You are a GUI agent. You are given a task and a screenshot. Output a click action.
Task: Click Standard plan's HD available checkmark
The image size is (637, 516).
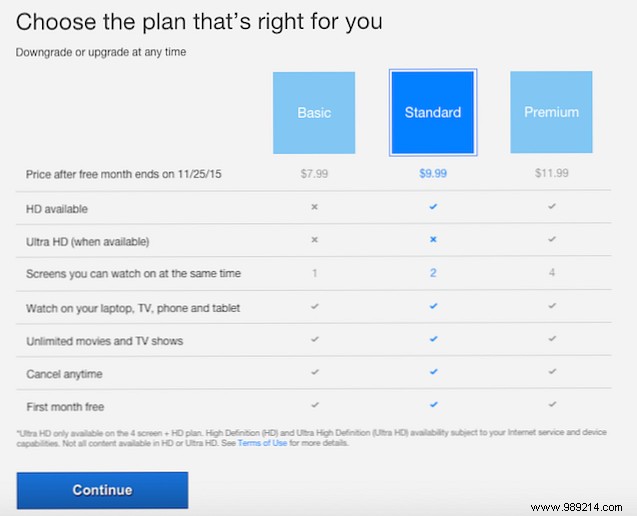pyautogui.click(x=432, y=207)
